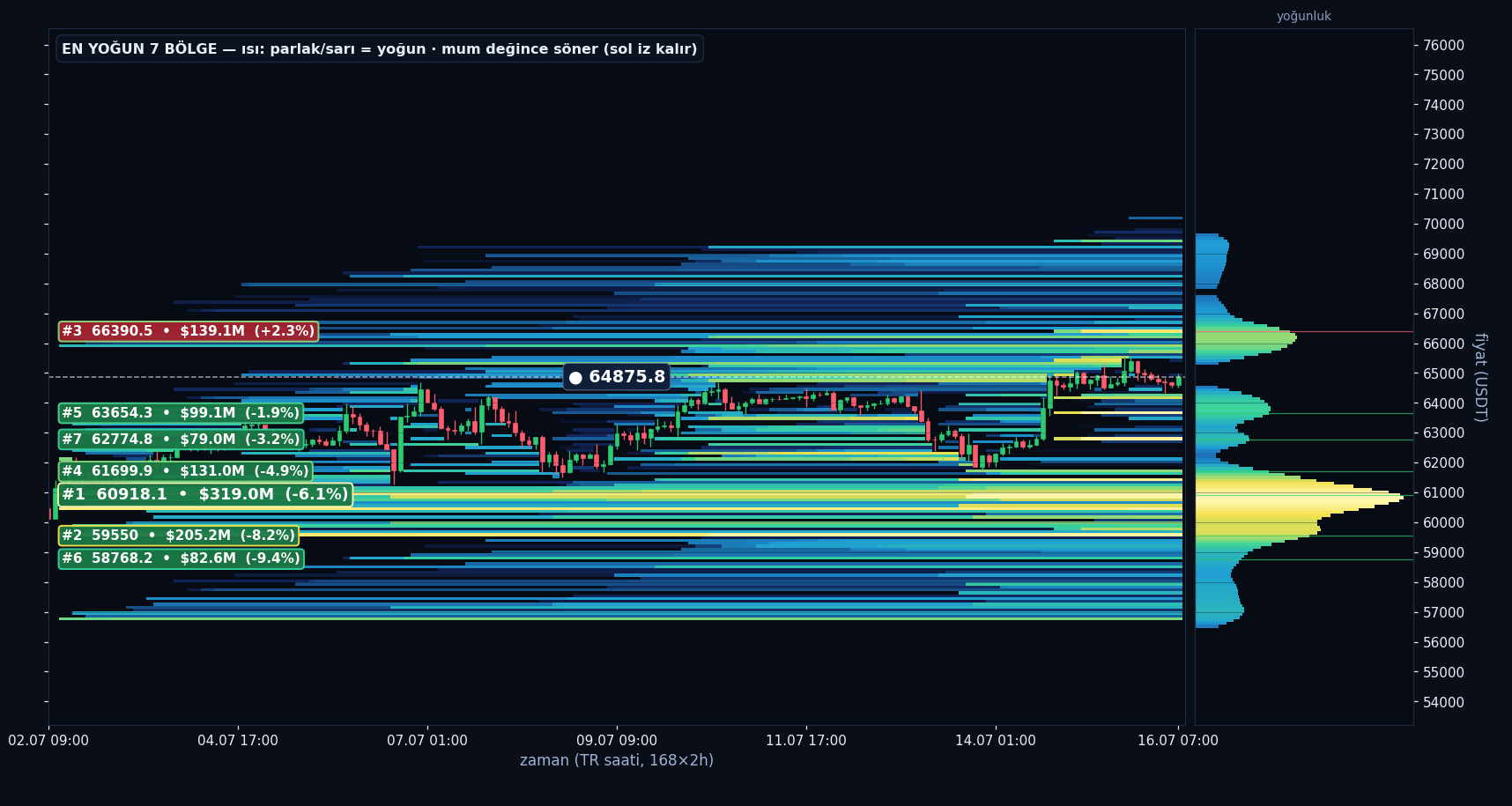
Task: Click the #1 60918.1 zone label
Action: pos(204,494)
